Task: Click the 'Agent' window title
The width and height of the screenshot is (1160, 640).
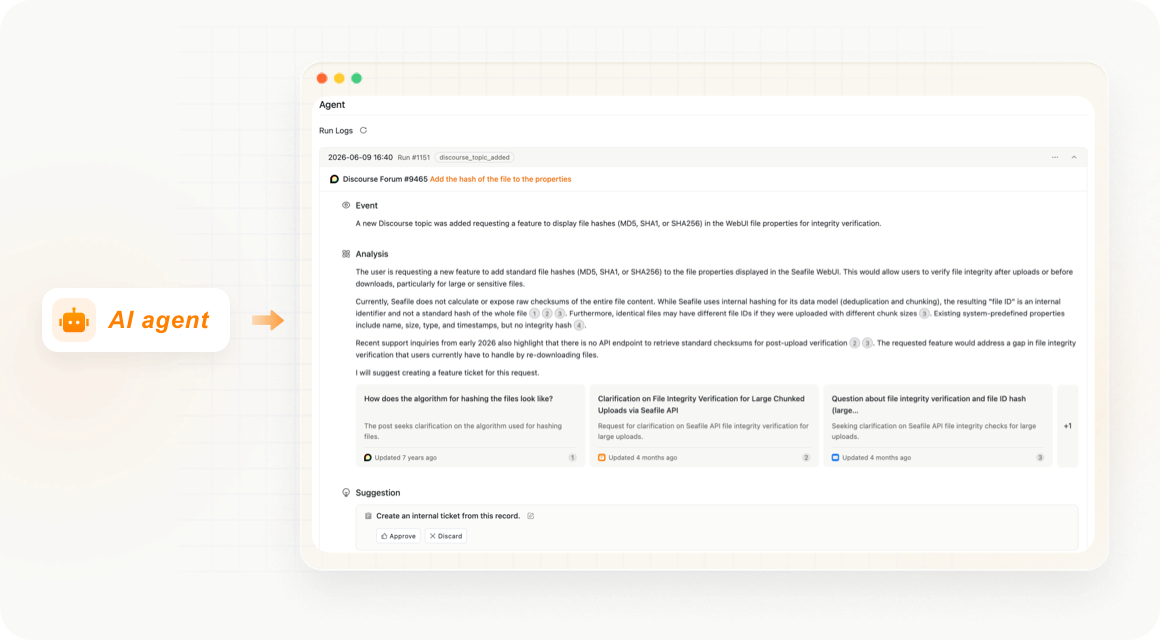Action: coord(332,104)
